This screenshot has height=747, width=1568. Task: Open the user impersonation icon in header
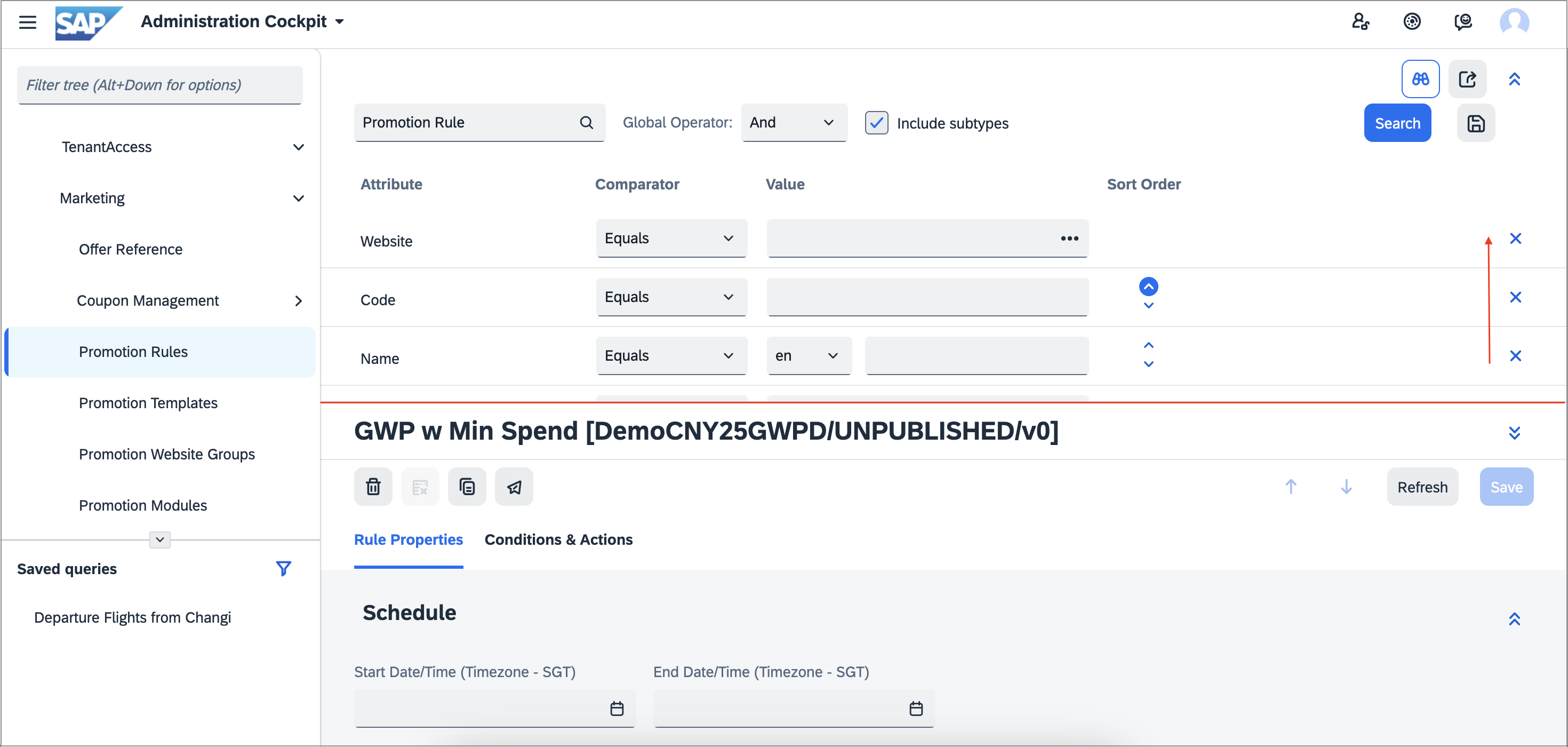pos(1361,22)
